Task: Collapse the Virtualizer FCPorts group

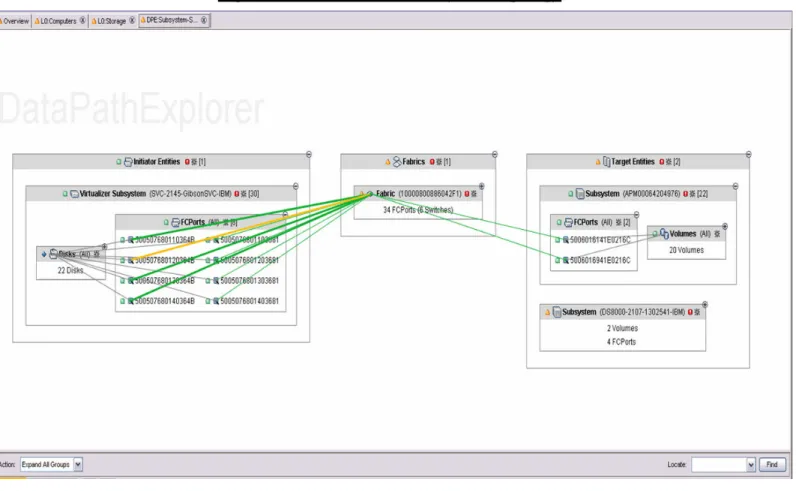Action: coord(285,215)
